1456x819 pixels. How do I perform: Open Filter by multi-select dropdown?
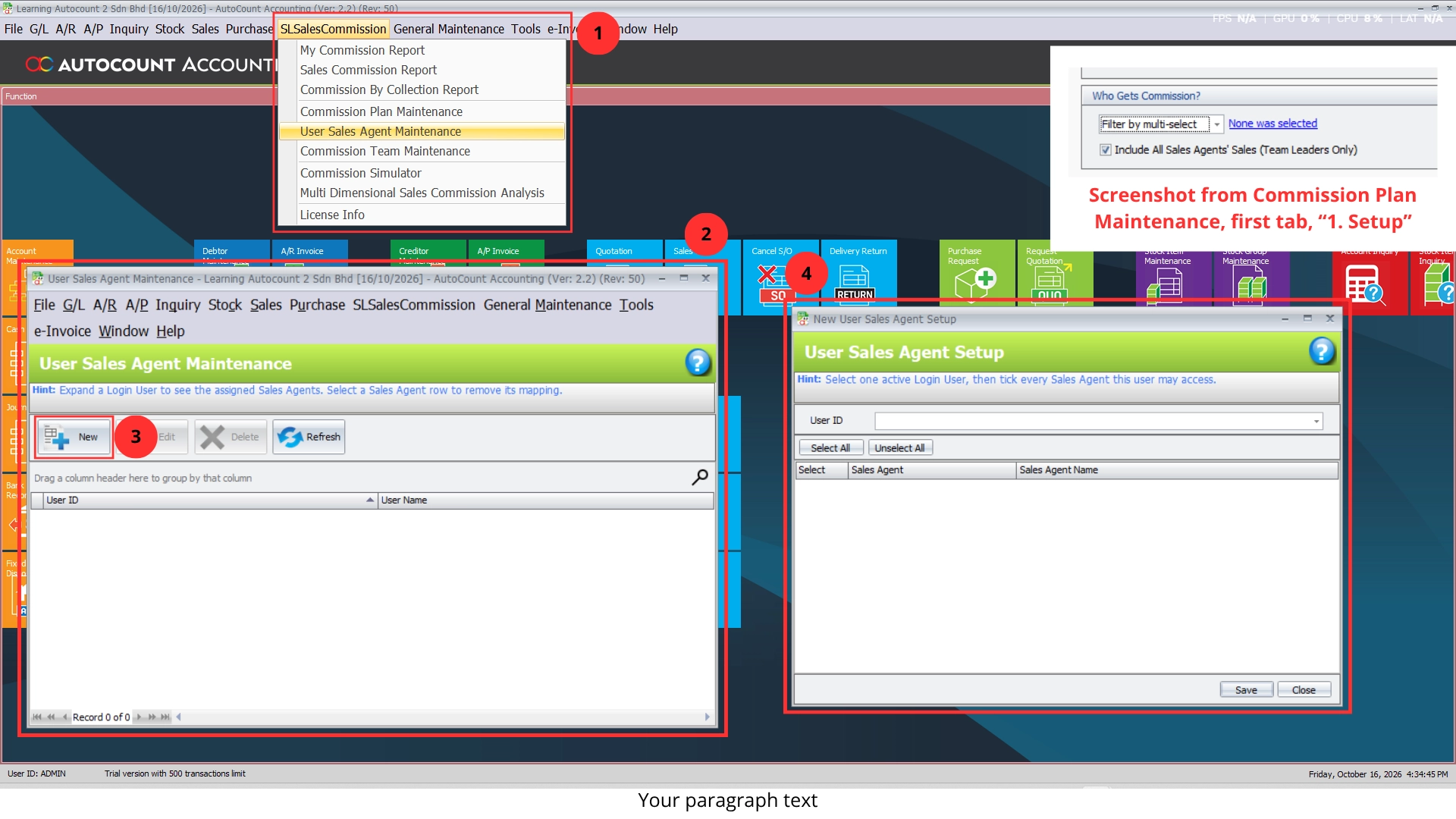1216,124
